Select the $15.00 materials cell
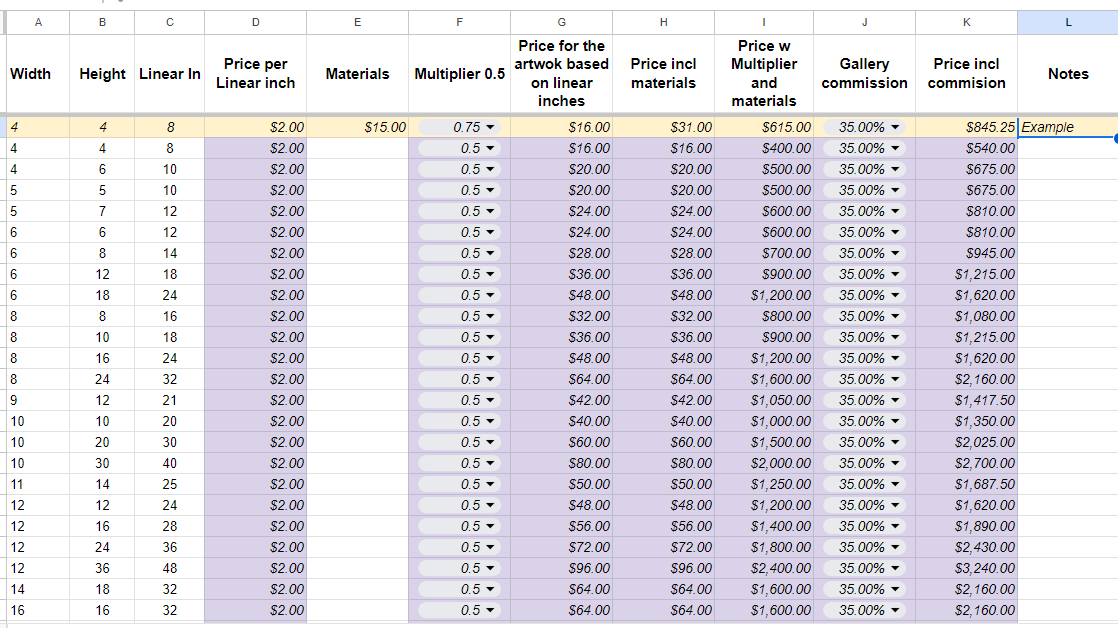Viewport: 1118px width, 628px height. [357, 127]
